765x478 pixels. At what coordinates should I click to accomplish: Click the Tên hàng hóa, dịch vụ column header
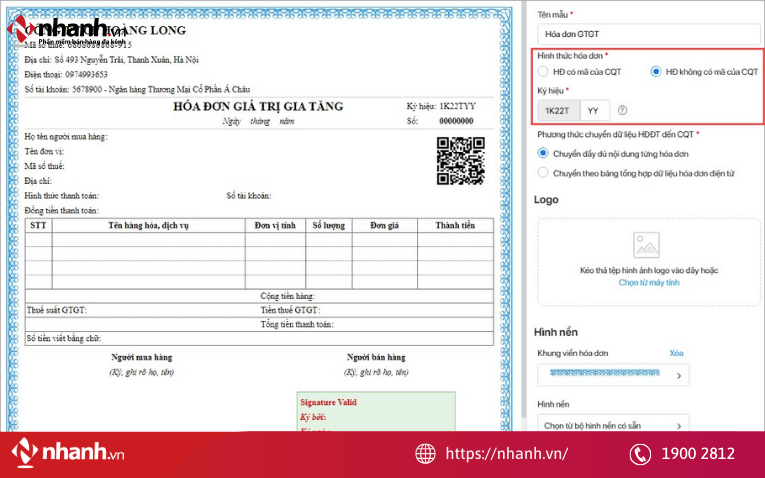coord(148,225)
